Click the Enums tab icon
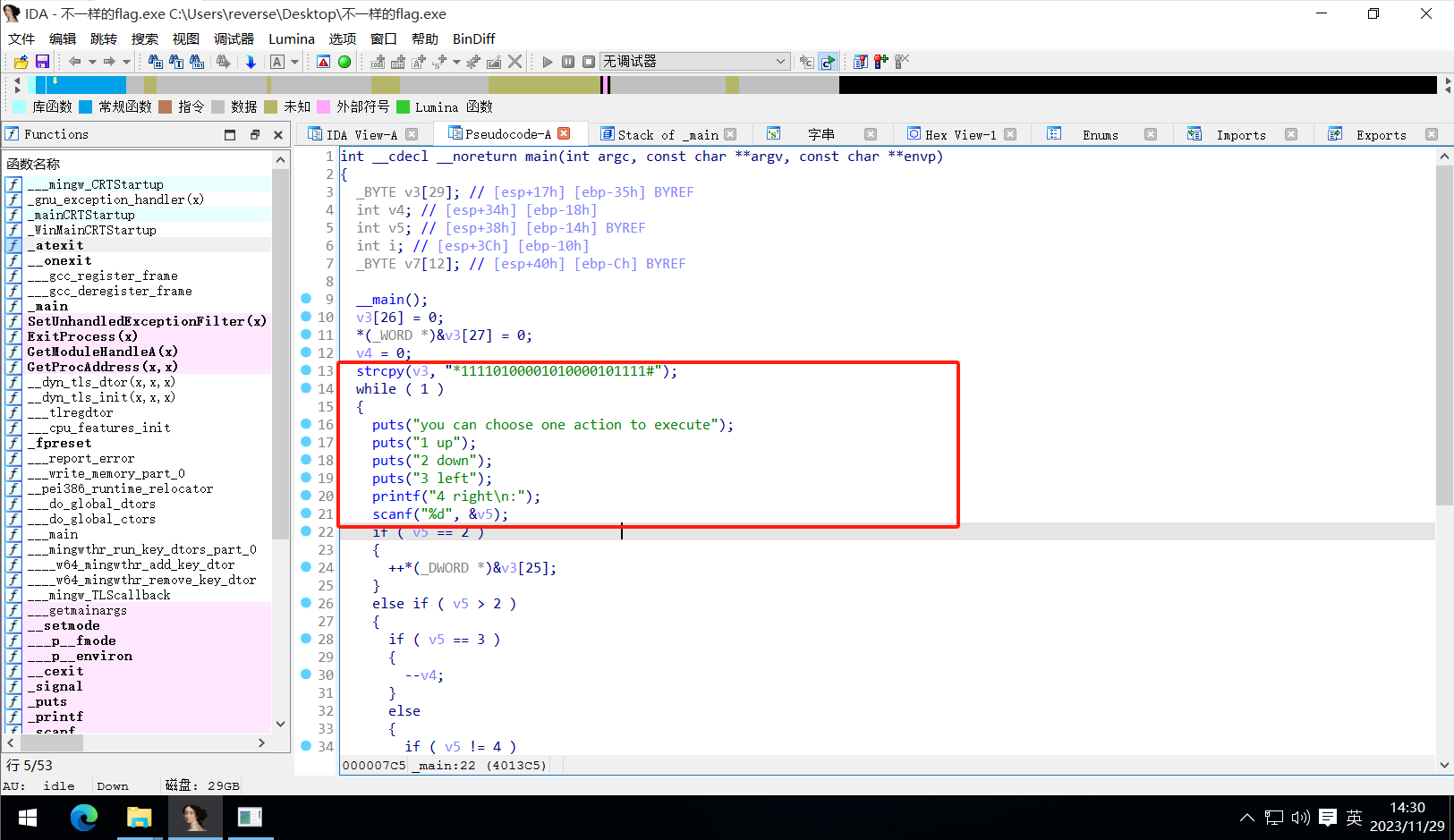This screenshot has width=1454, height=840. [1054, 134]
